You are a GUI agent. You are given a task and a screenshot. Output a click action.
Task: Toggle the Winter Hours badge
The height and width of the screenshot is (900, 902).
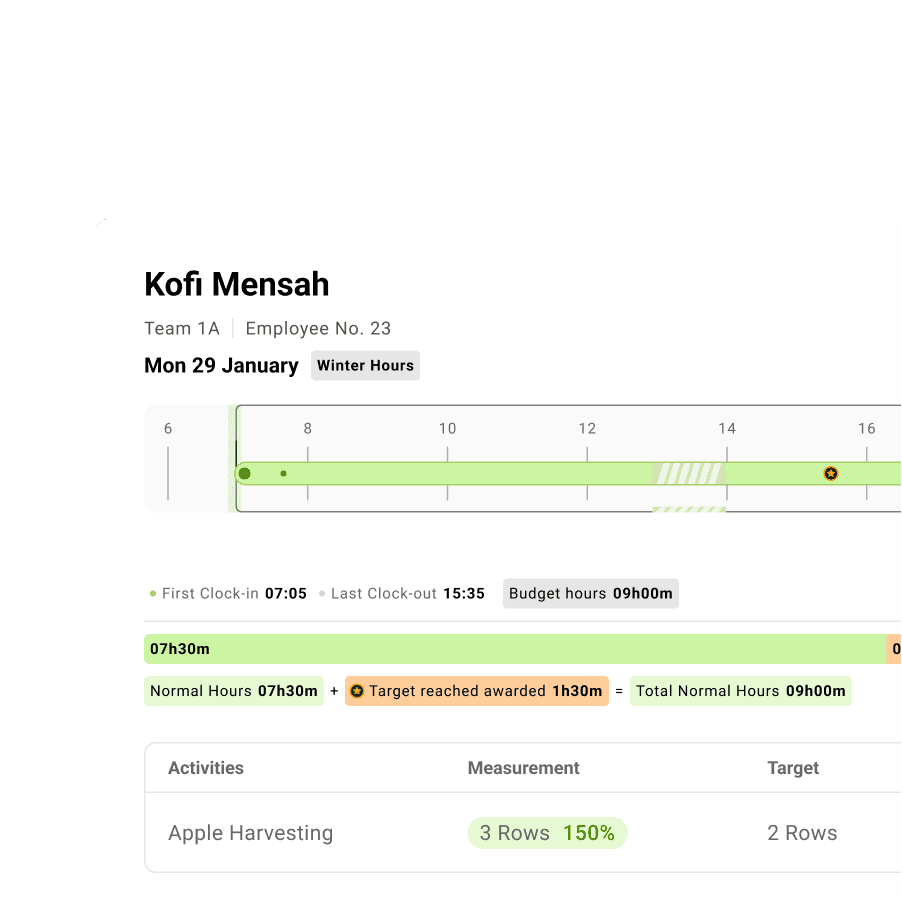[365, 365]
